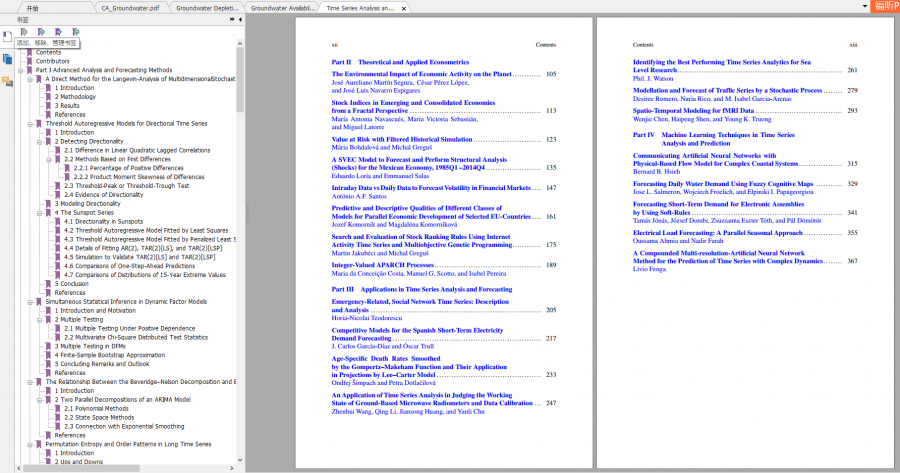Open Spatio-Temporal Modeling for fMRI Data link
Viewport: 900px width, 473px height.
pyautogui.click(x=693, y=111)
